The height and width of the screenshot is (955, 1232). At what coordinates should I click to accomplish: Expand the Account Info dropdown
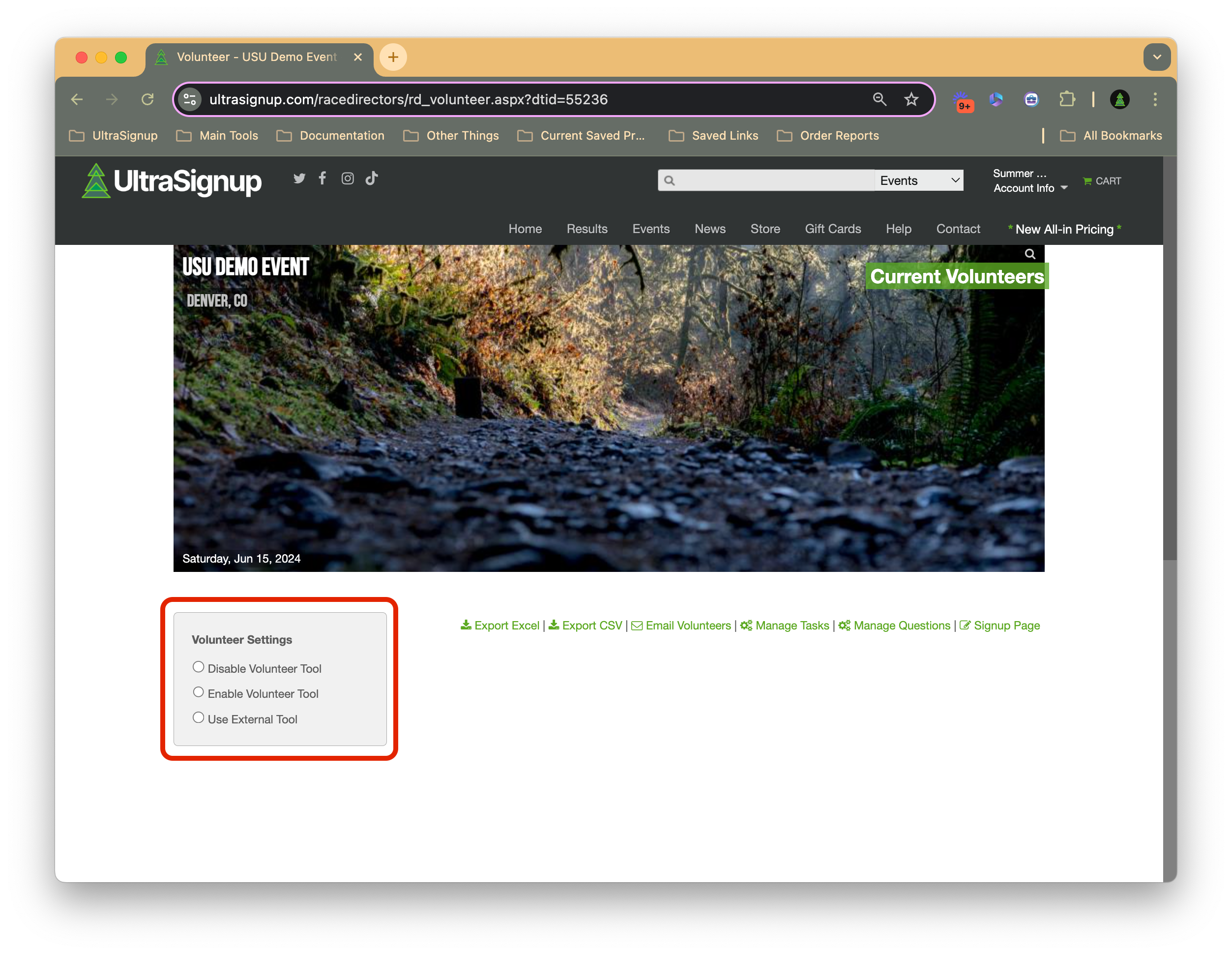tap(1030, 188)
